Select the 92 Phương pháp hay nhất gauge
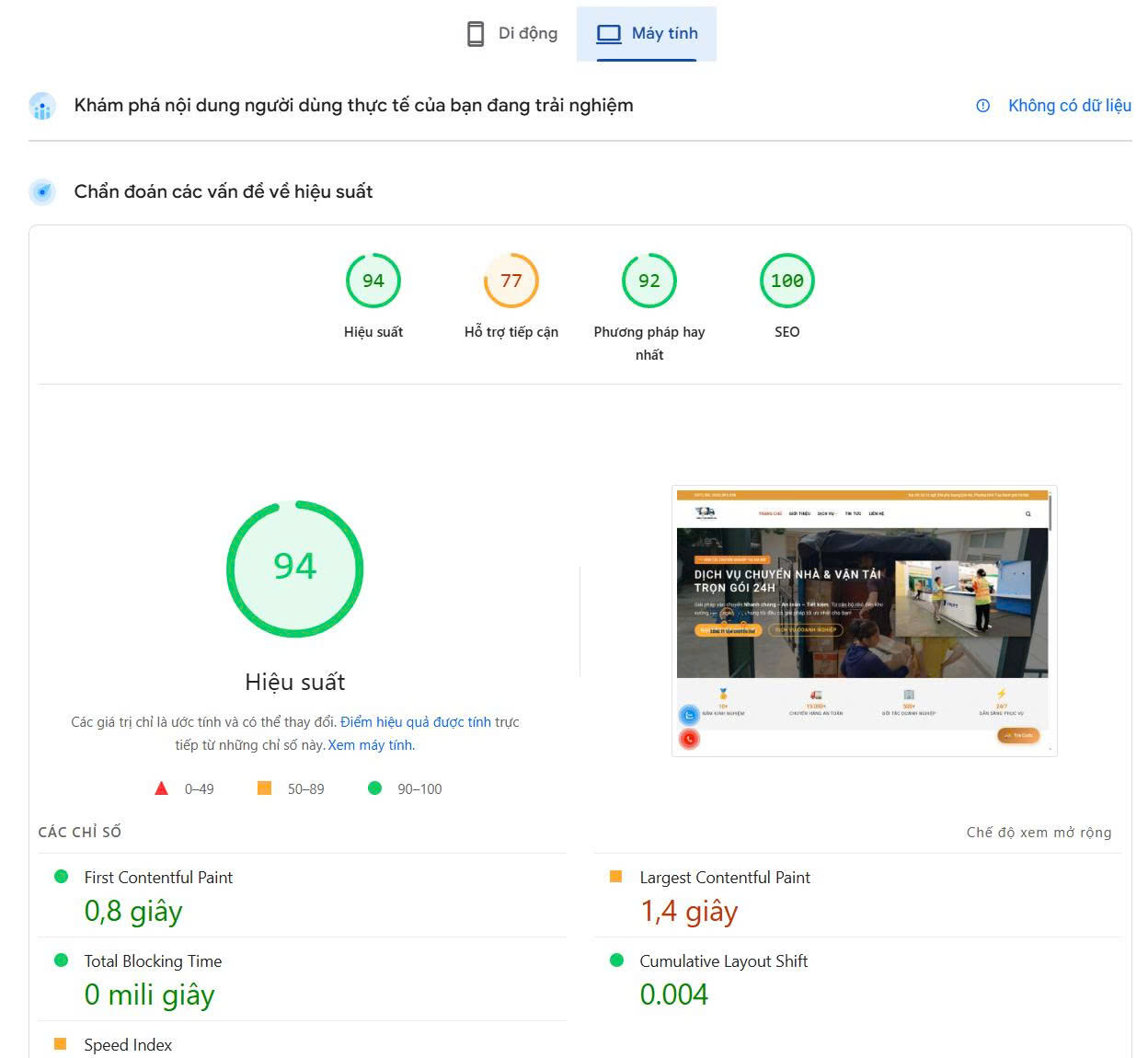The image size is (1148, 1058). (x=649, y=281)
